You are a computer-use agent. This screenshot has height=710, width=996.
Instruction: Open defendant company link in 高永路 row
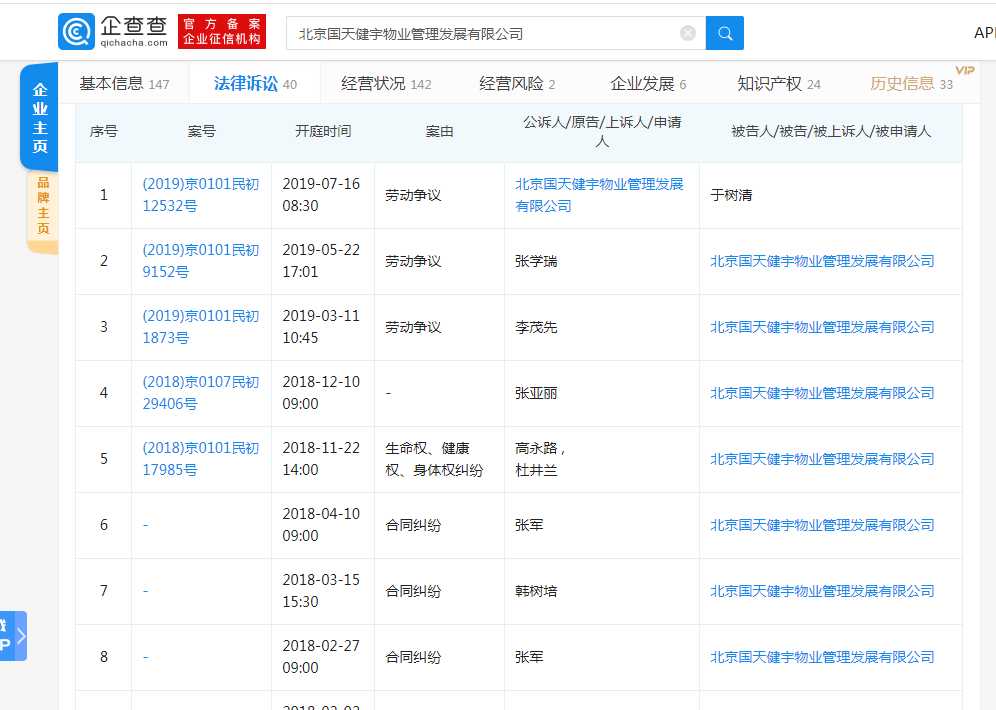(x=822, y=459)
